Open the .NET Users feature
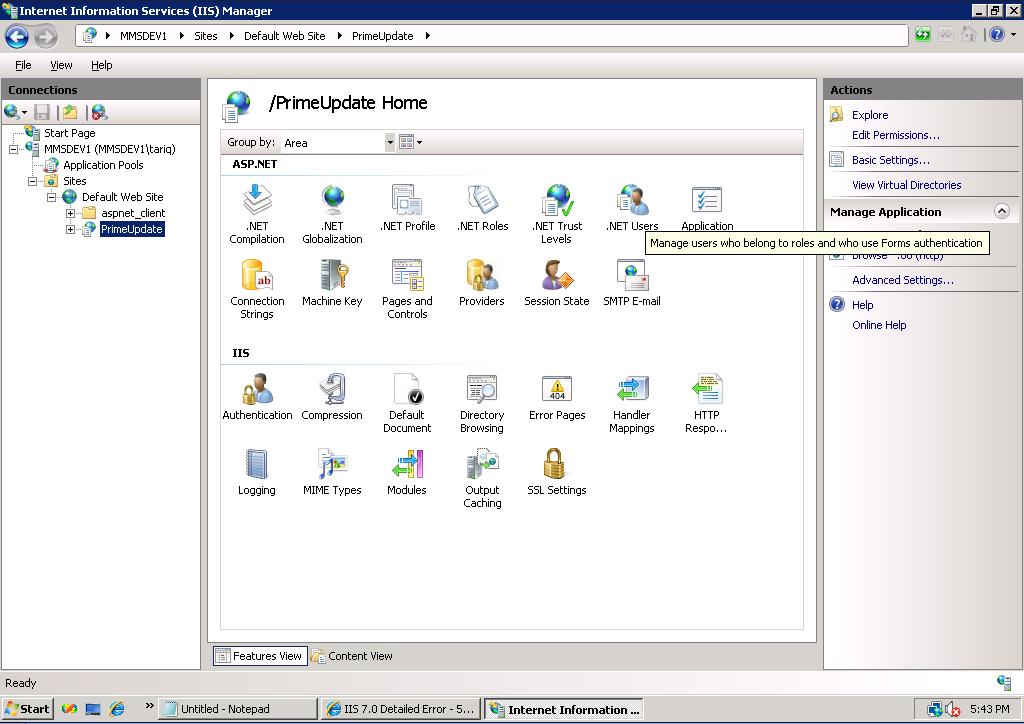The width and height of the screenshot is (1024, 724). coord(632,208)
